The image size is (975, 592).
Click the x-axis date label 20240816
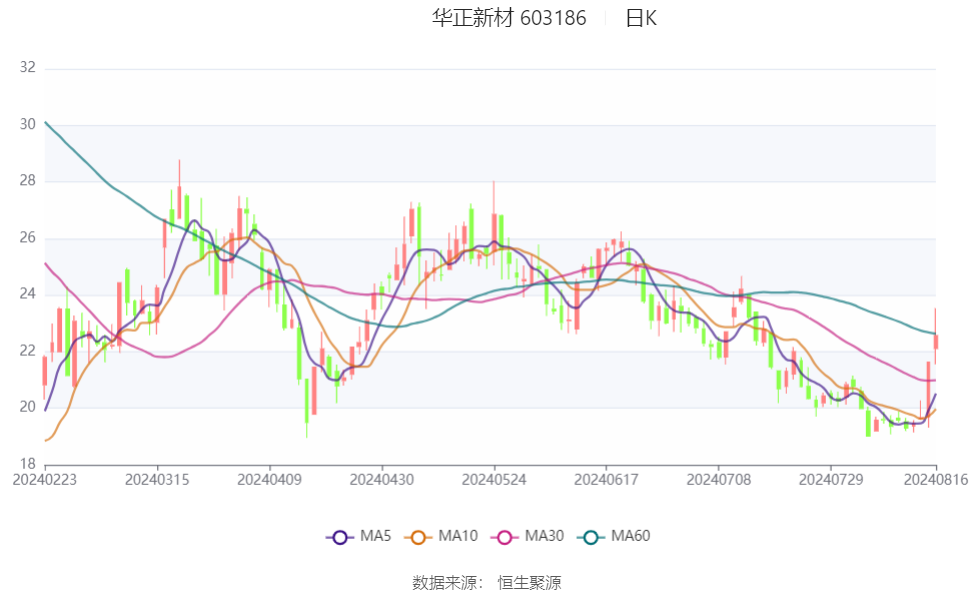click(936, 480)
